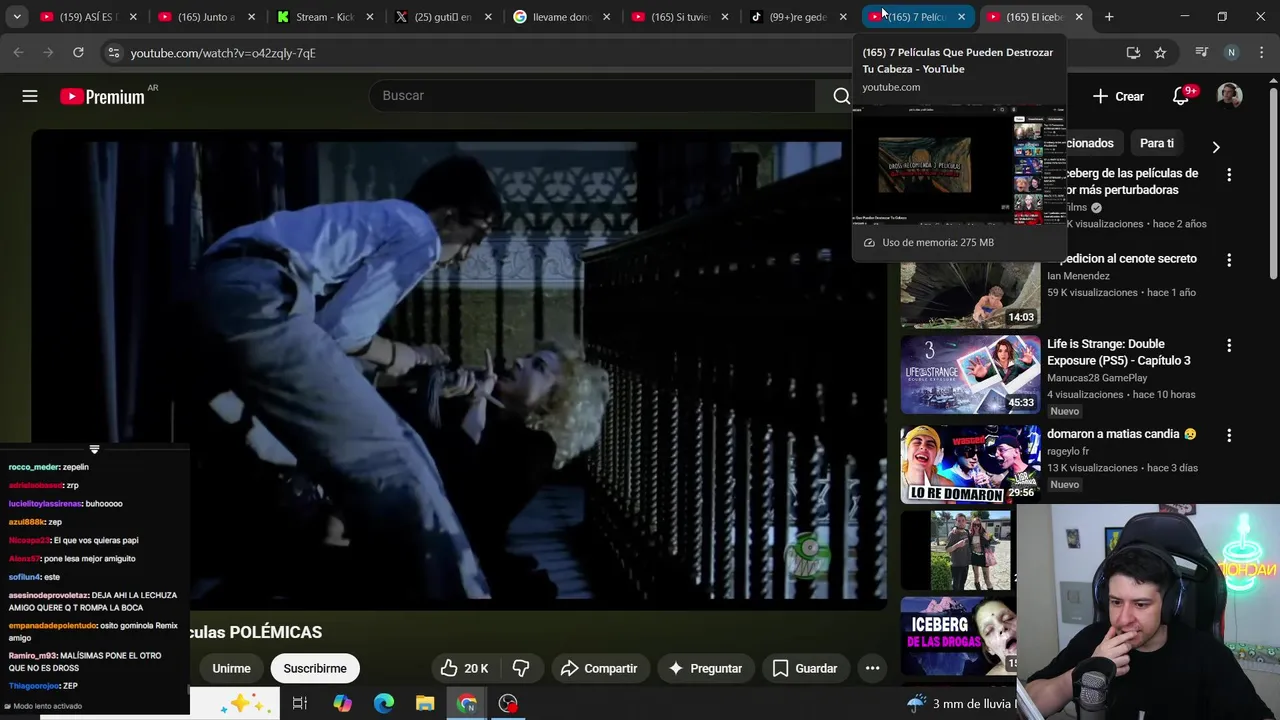Show next filter chips with the right chevron
Screen dimensions: 1280x720
point(1216,147)
